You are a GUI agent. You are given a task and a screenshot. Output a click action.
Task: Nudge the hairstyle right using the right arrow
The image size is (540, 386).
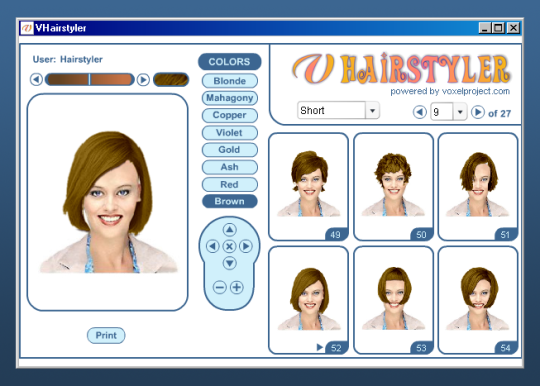[x=246, y=246]
